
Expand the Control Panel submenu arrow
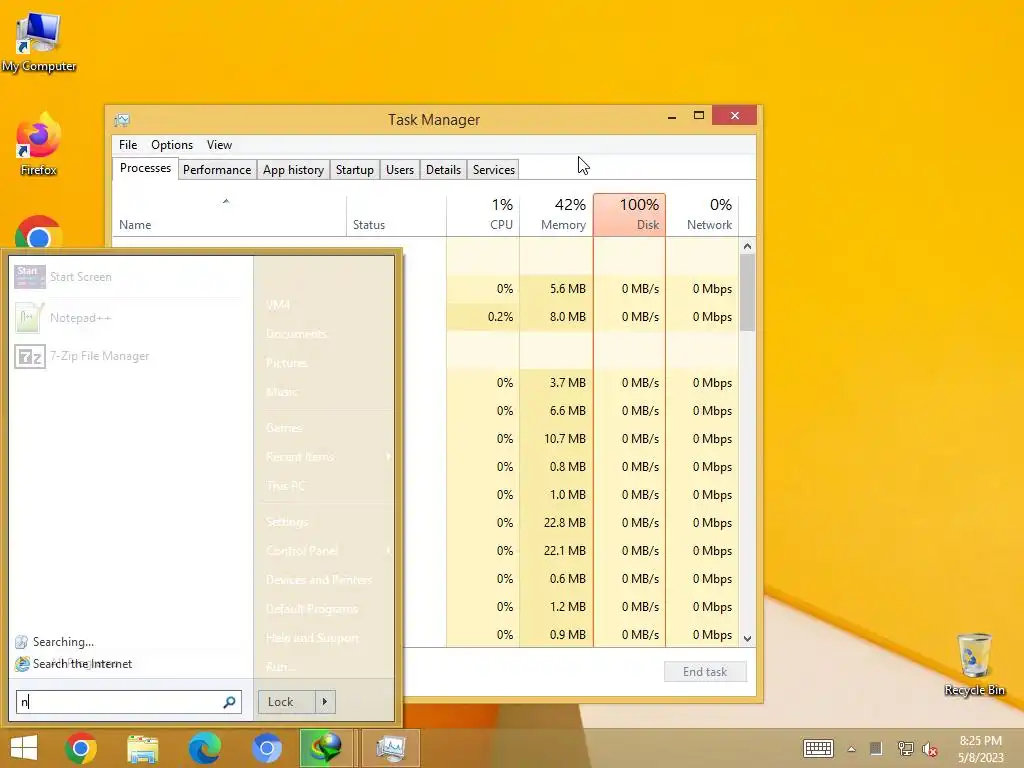[389, 551]
